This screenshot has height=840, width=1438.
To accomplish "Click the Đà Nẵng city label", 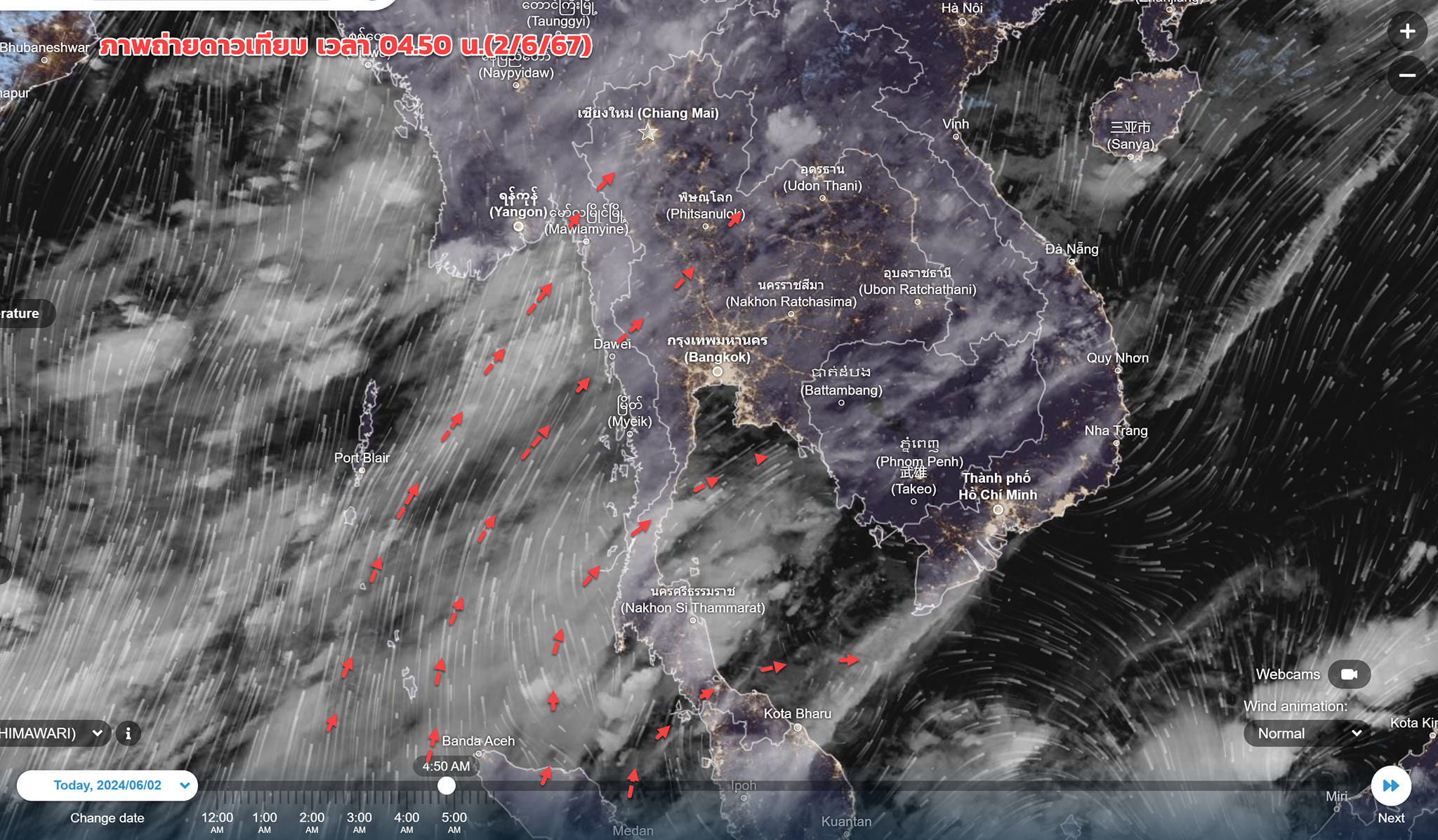I will (1071, 249).
